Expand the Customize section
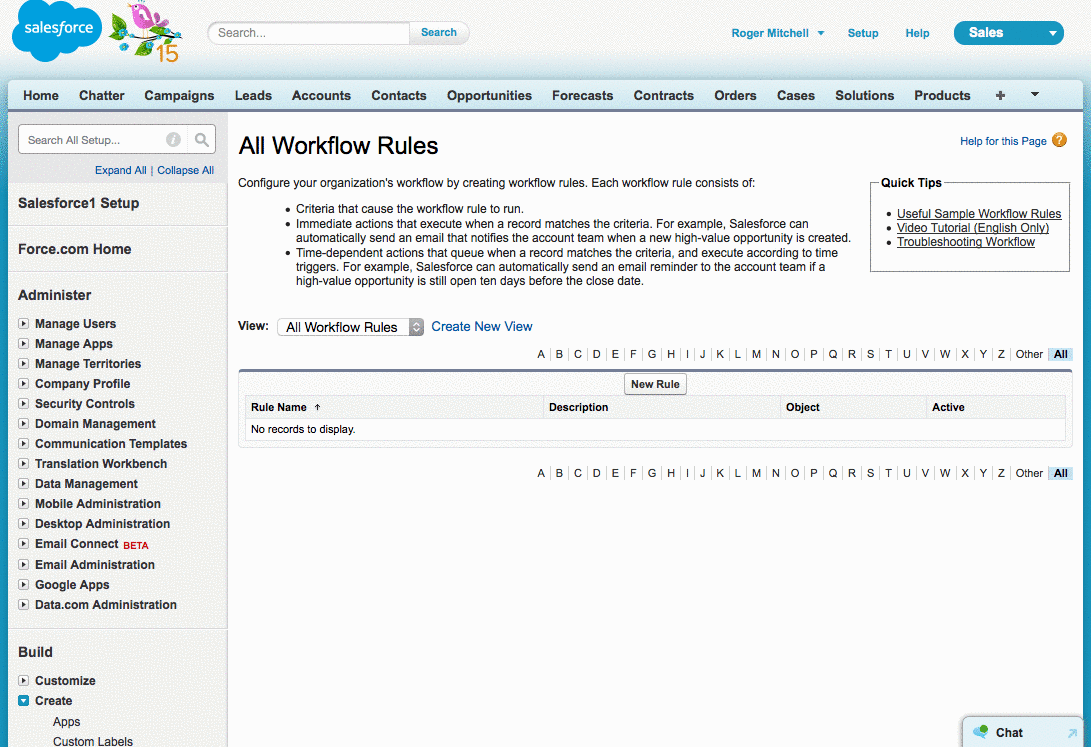 [x=24, y=680]
